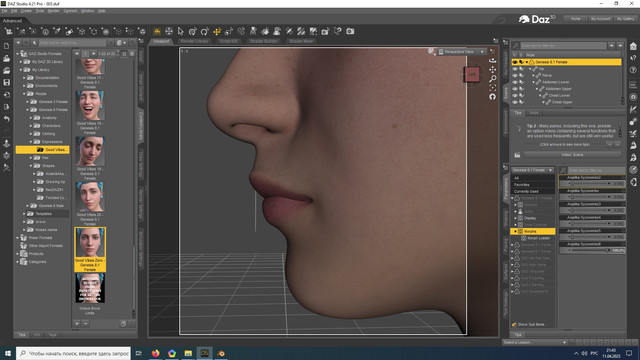
Task: Select the Good Vibes Zero thumbnail
Action: (90, 249)
